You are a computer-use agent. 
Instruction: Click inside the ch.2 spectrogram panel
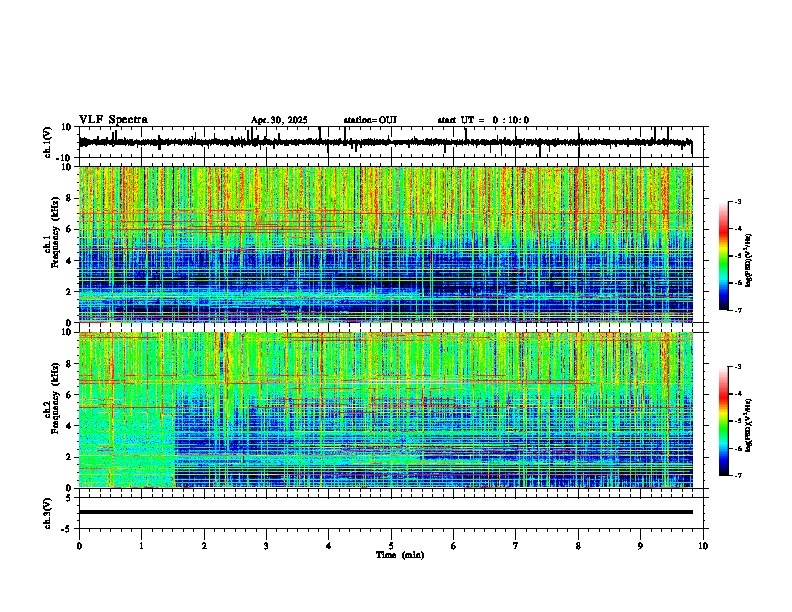click(385, 410)
